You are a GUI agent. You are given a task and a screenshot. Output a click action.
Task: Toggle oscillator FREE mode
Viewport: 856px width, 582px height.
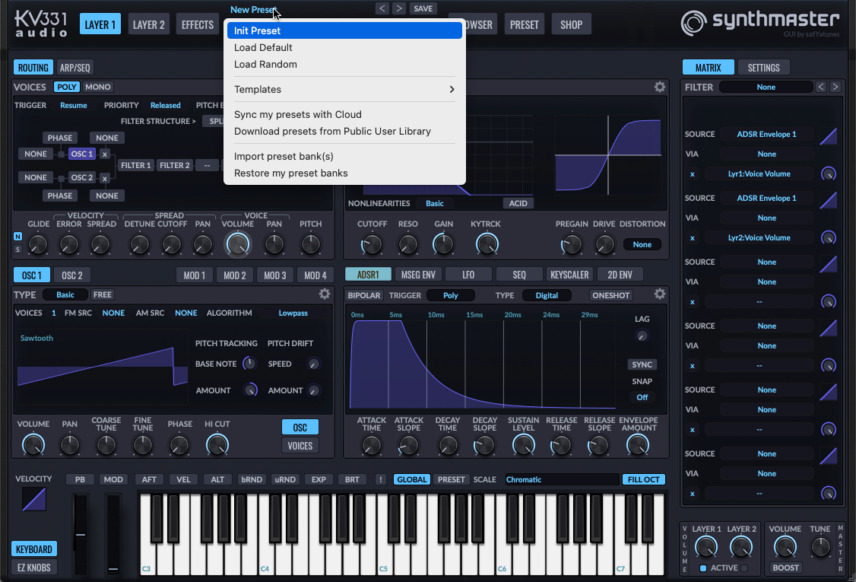(x=102, y=295)
